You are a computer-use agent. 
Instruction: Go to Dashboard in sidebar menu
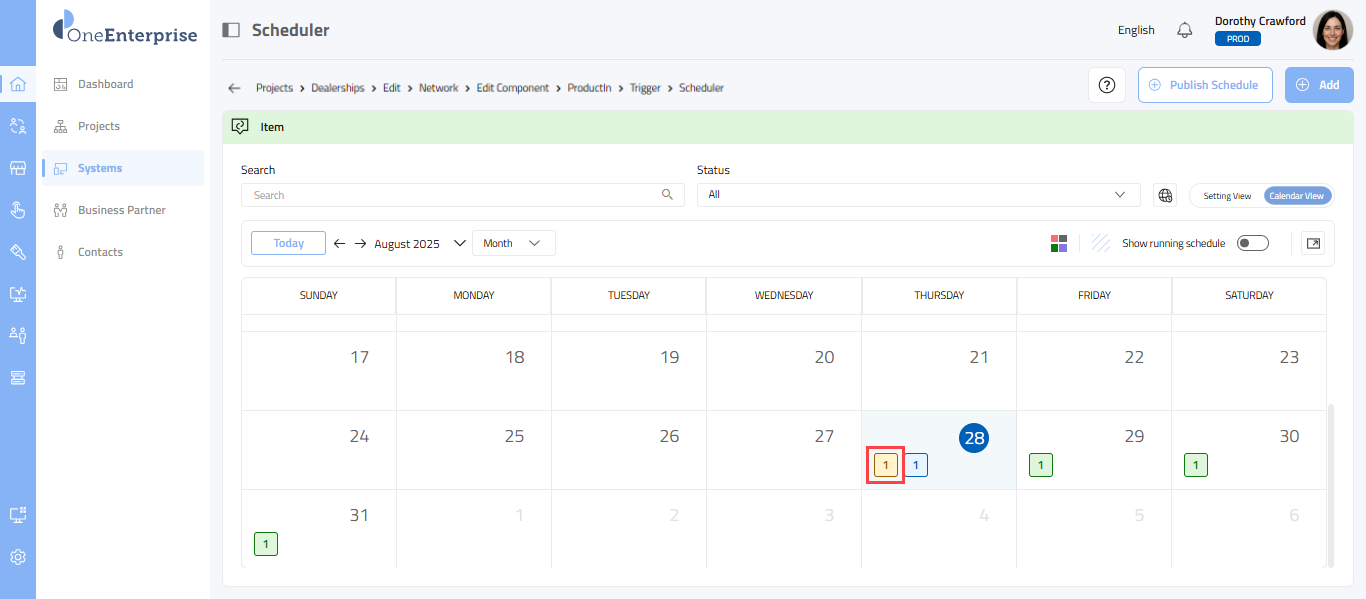(x=105, y=84)
